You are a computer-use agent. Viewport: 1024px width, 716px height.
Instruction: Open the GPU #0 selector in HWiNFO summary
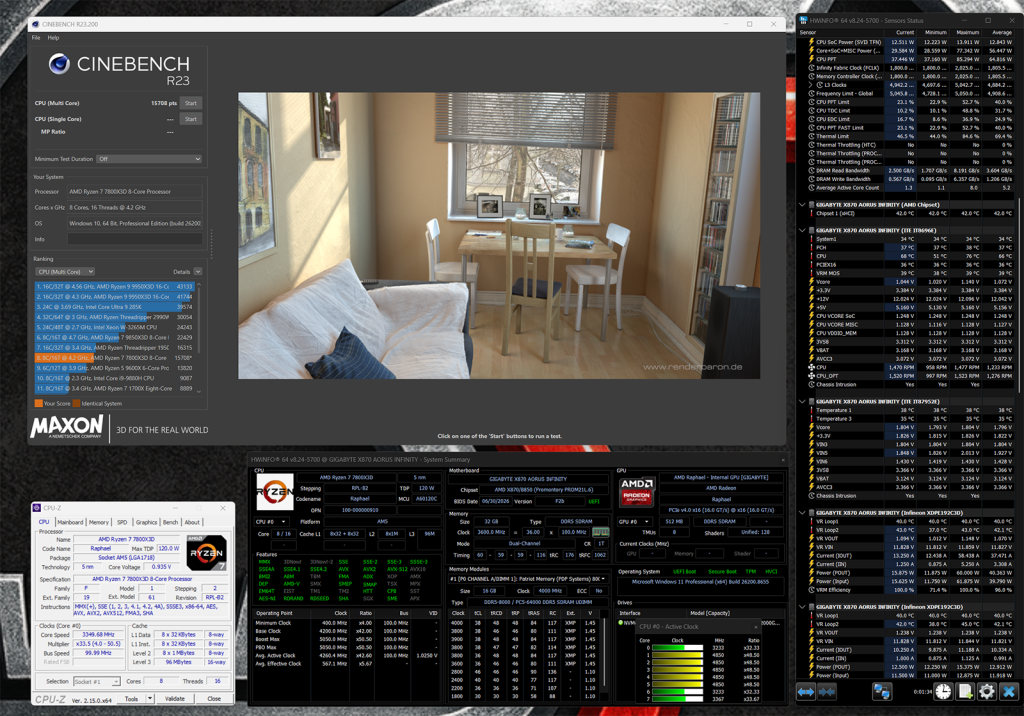pos(635,522)
